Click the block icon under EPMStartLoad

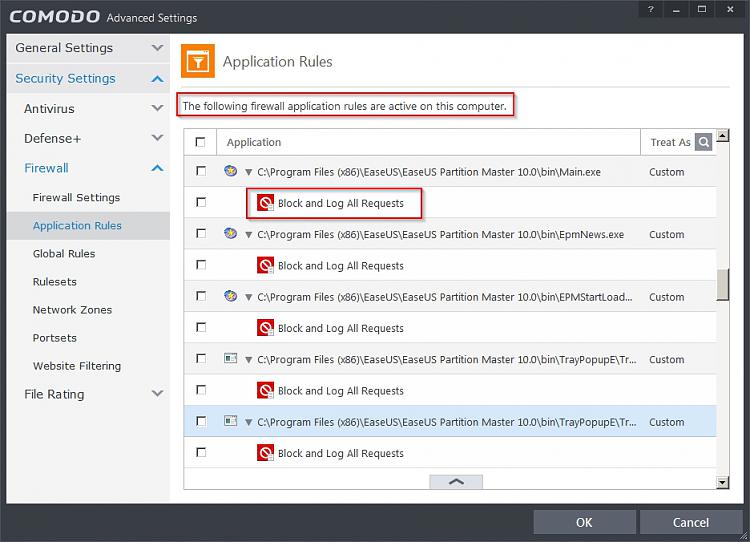coord(265,328)
